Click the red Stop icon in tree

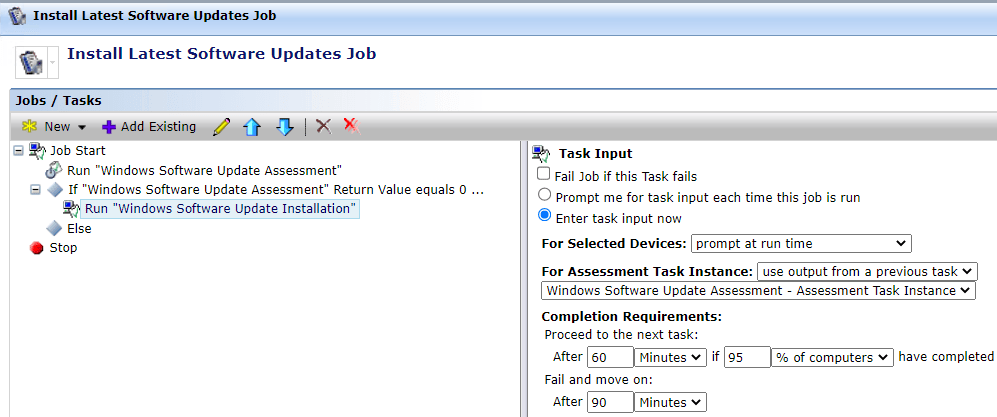36,247
